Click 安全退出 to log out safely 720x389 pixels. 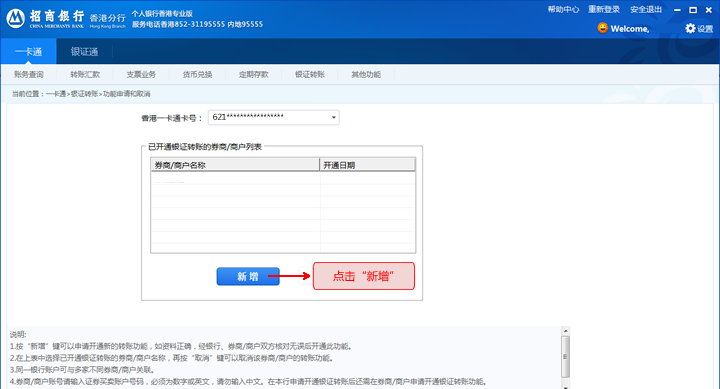(646, 9)
